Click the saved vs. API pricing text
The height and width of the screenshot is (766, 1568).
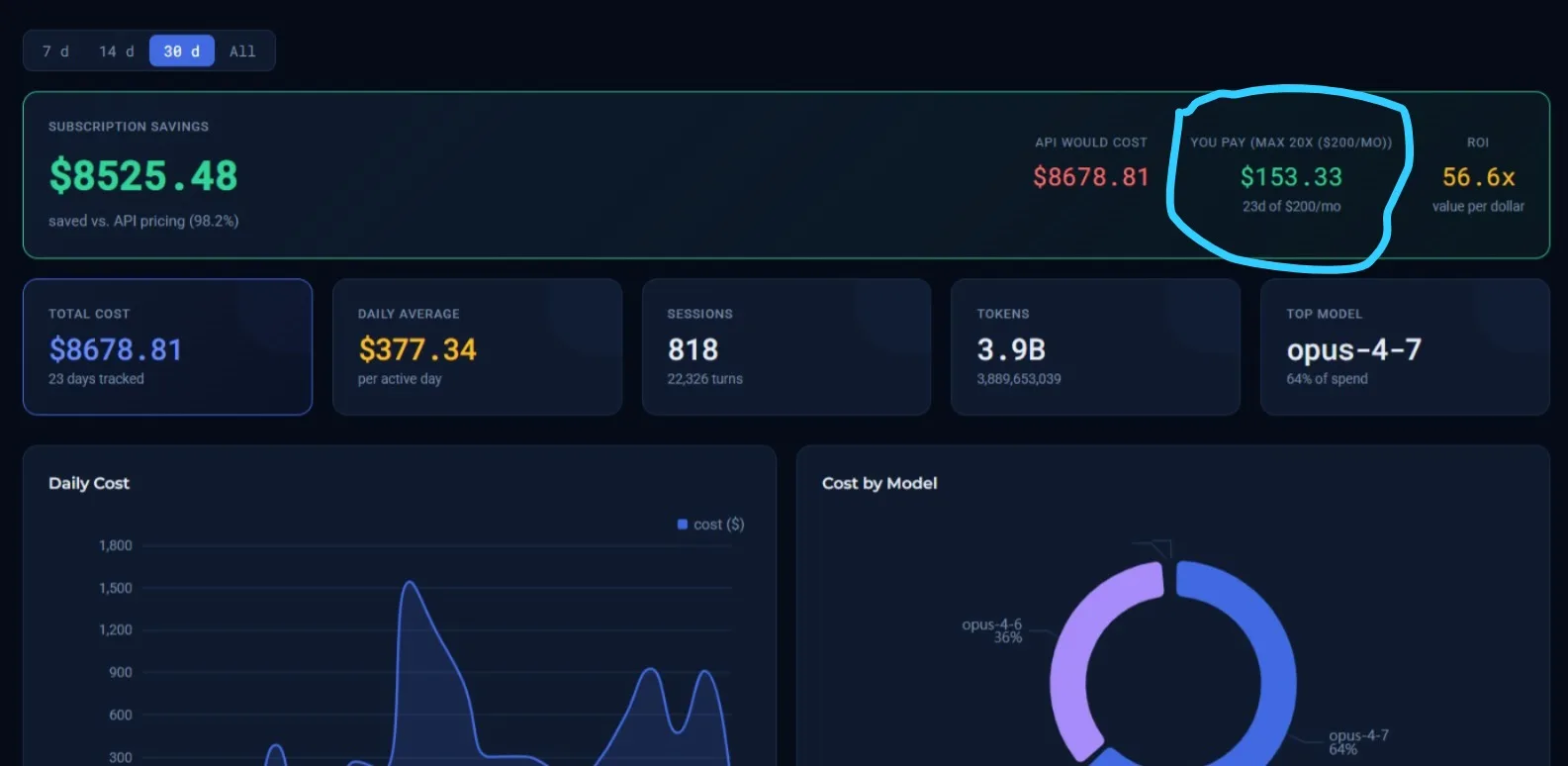coord(143,221)
